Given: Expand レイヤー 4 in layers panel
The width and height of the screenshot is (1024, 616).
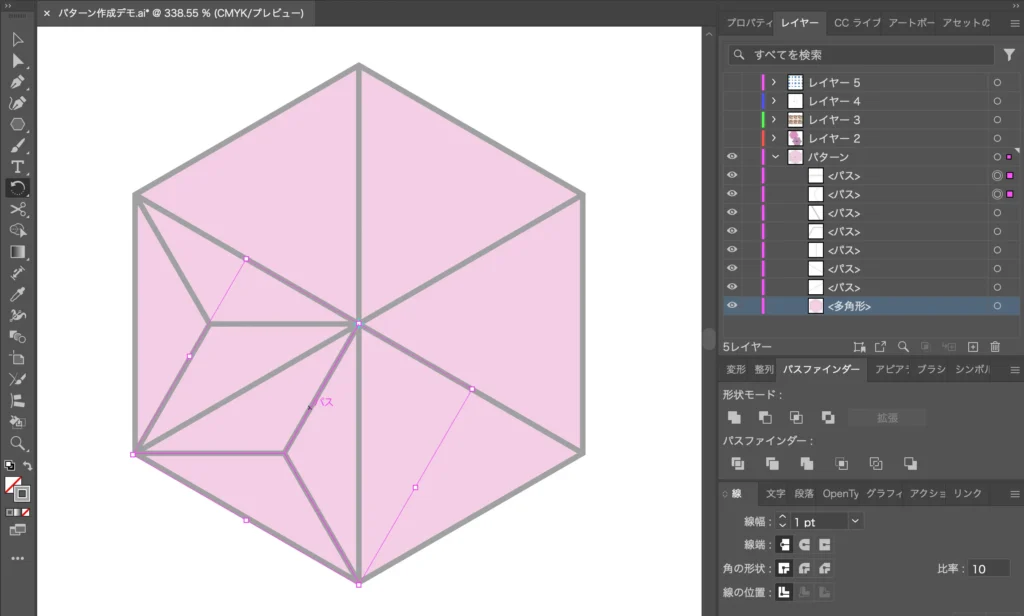Looking at the screenshot, I should click(774, 101).
